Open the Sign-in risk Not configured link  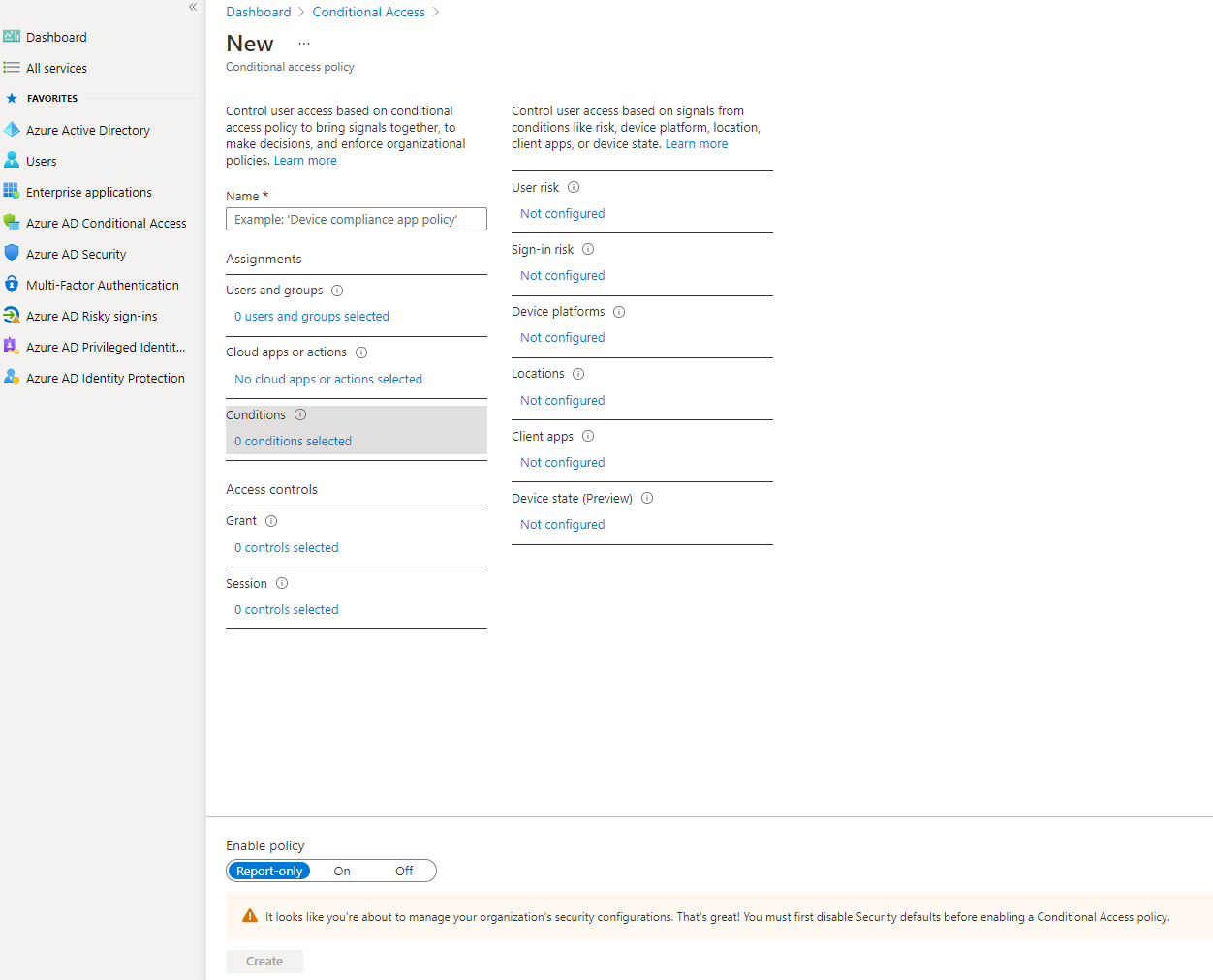562,275
